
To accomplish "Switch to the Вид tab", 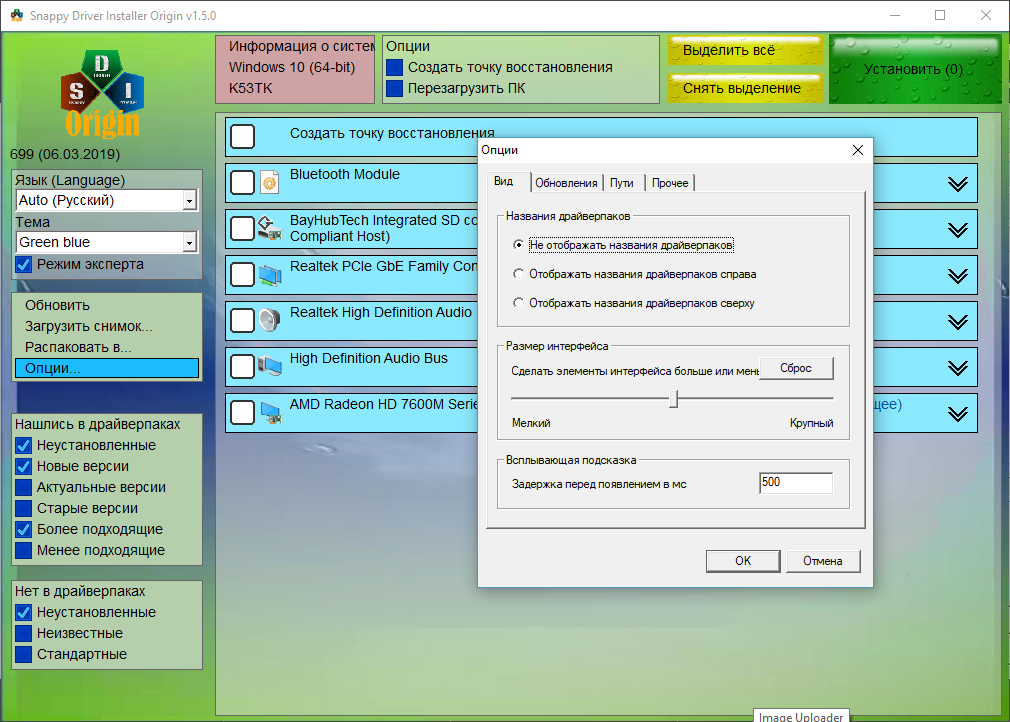I will point(508,182).
